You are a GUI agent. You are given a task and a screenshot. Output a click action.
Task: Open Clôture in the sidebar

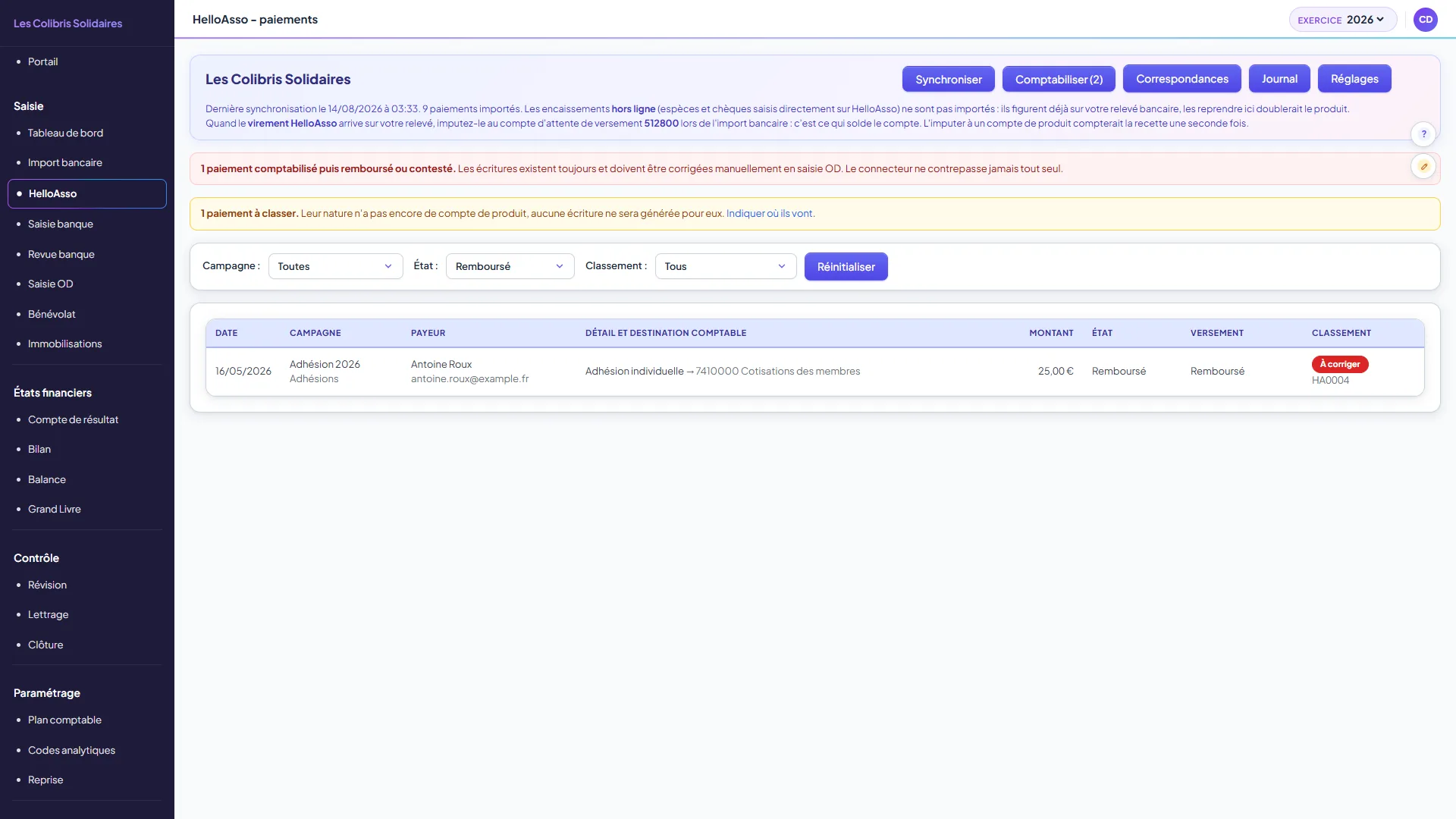point(45,645)
